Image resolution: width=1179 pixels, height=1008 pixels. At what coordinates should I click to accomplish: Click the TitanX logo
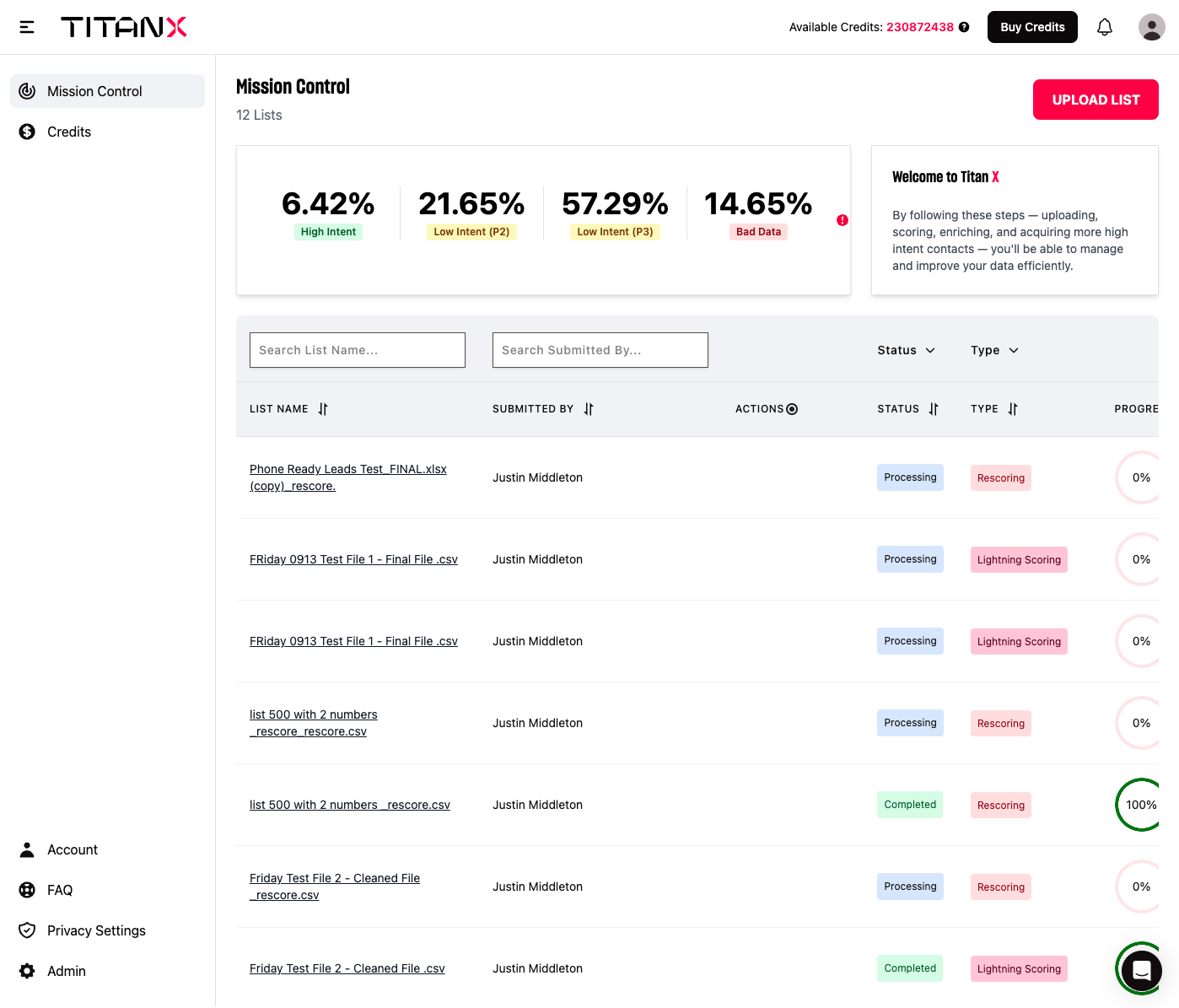coord(124,27)
